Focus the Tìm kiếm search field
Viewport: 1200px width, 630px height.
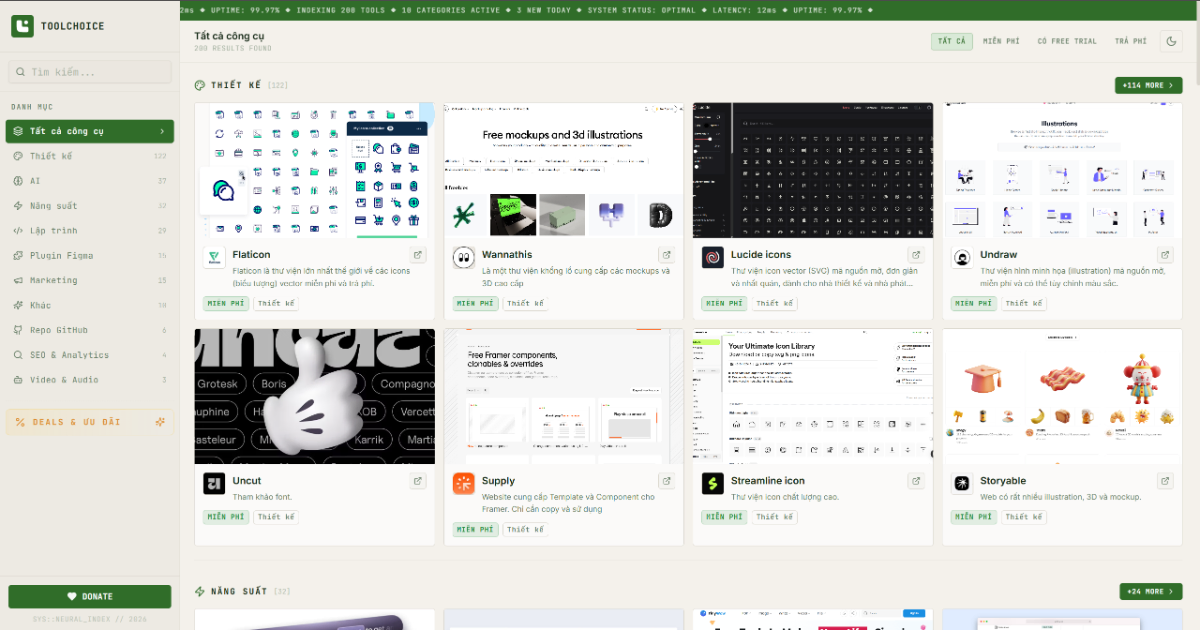[90, 72]
